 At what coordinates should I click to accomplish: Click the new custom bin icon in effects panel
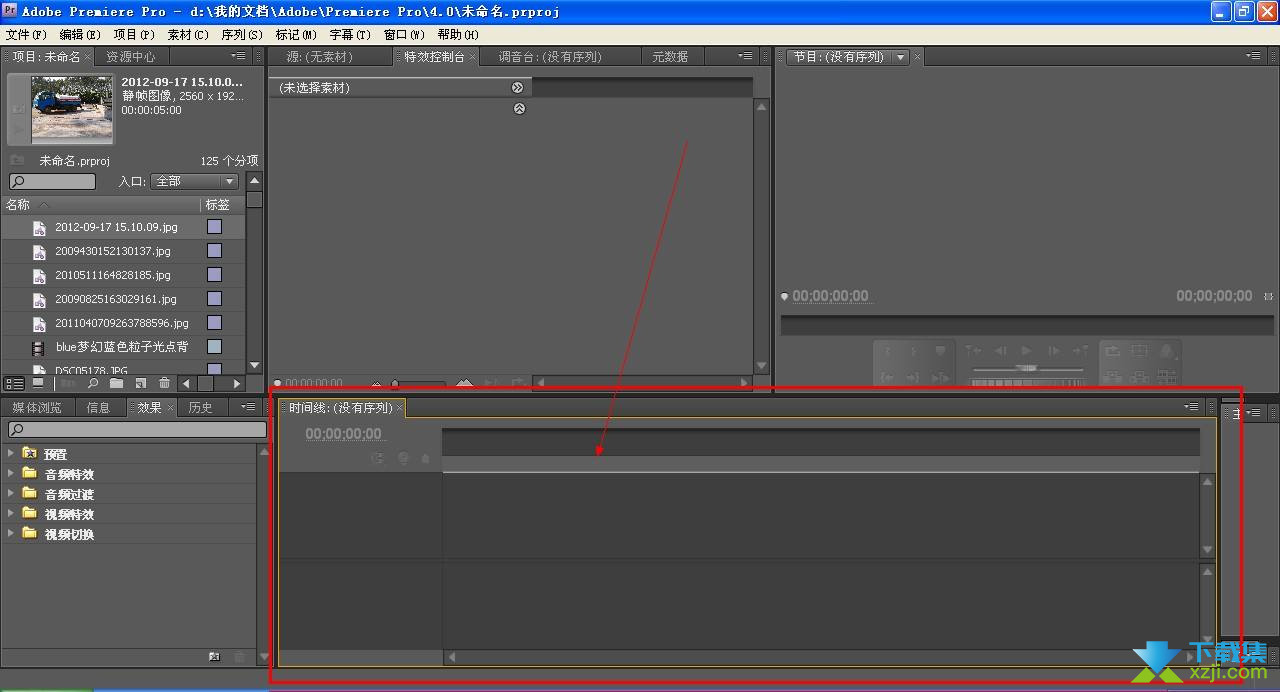click(x=214, y=657)
